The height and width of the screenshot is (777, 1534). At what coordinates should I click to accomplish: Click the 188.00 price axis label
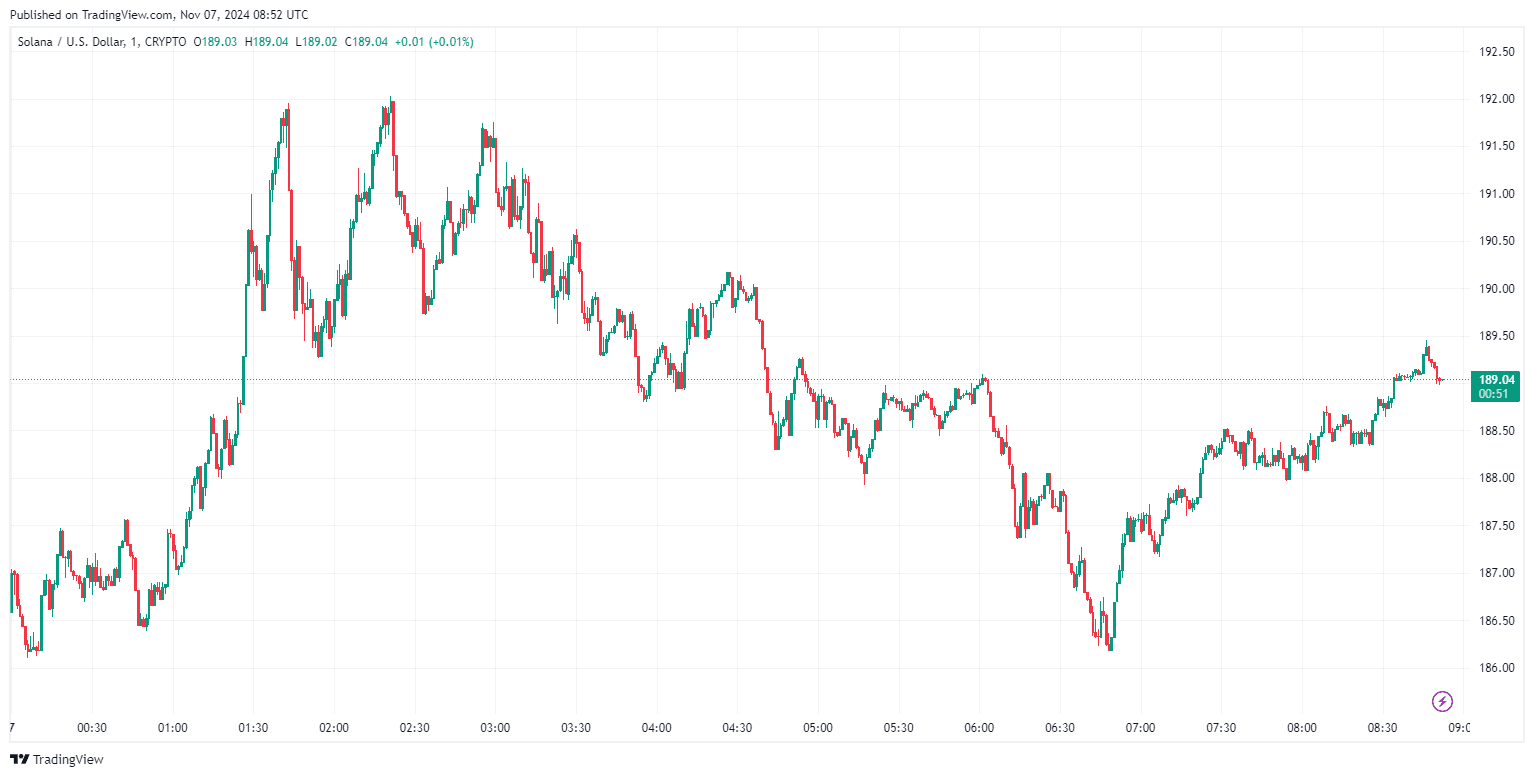point(1497,478)
